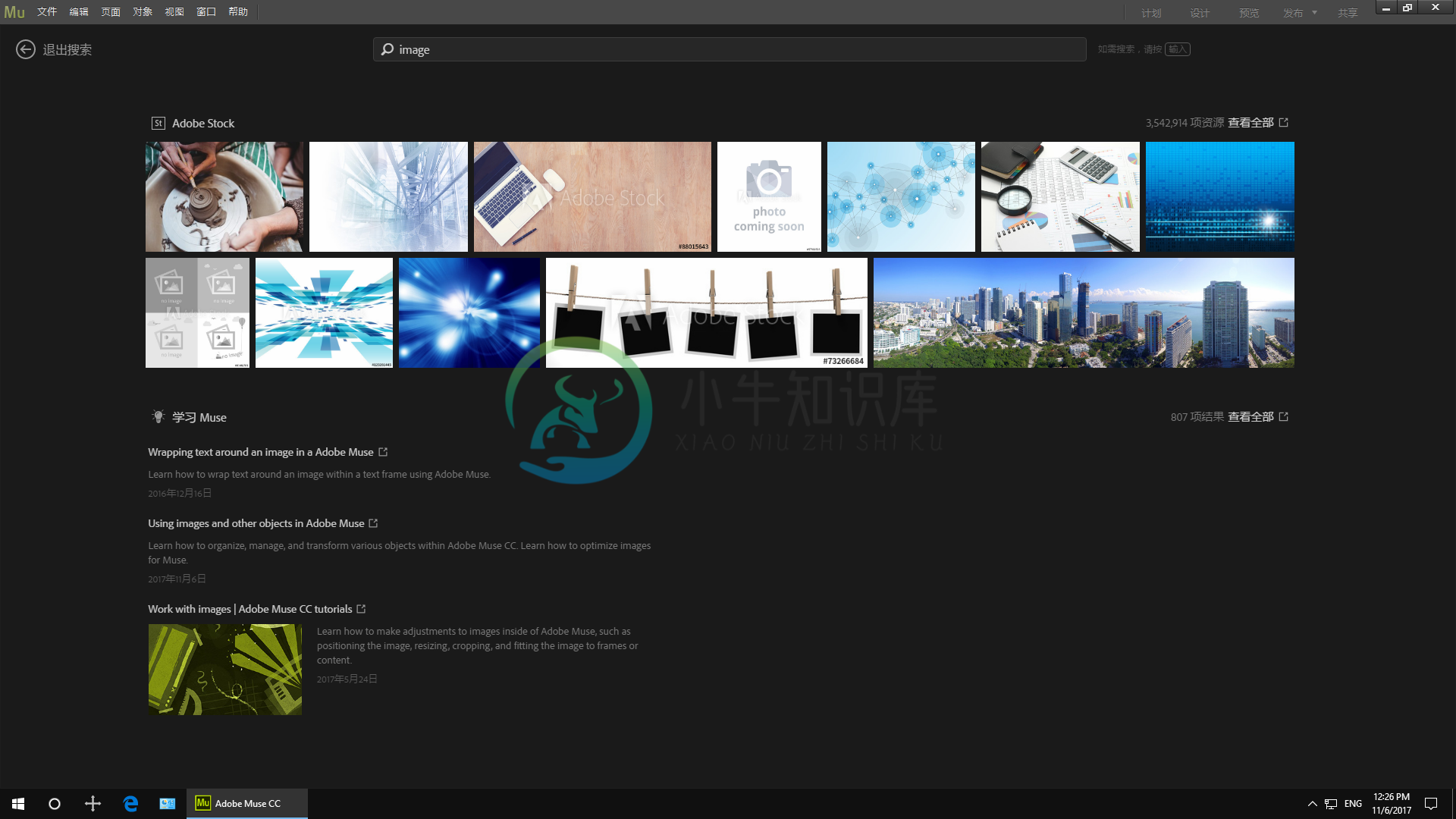Click the 2017年5月24日 date text
This screenshot has width=1456, height=819.
click(347, 679)
